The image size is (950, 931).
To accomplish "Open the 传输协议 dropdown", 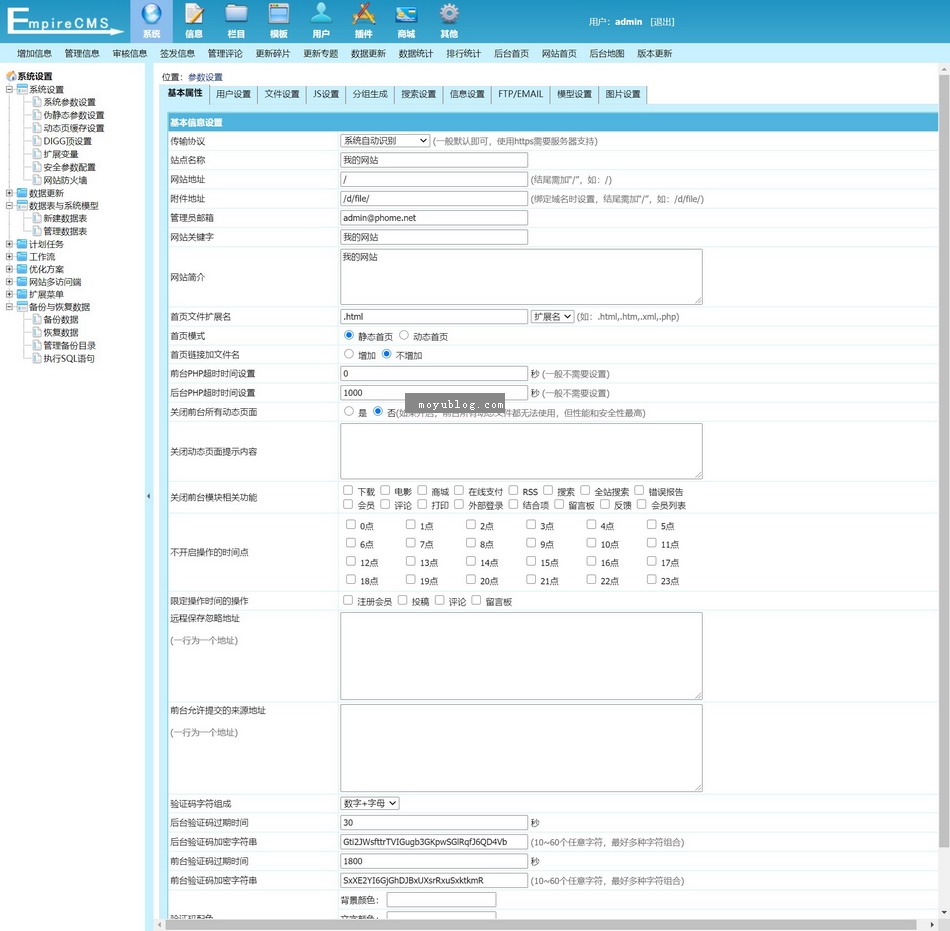I will point(385,141).
